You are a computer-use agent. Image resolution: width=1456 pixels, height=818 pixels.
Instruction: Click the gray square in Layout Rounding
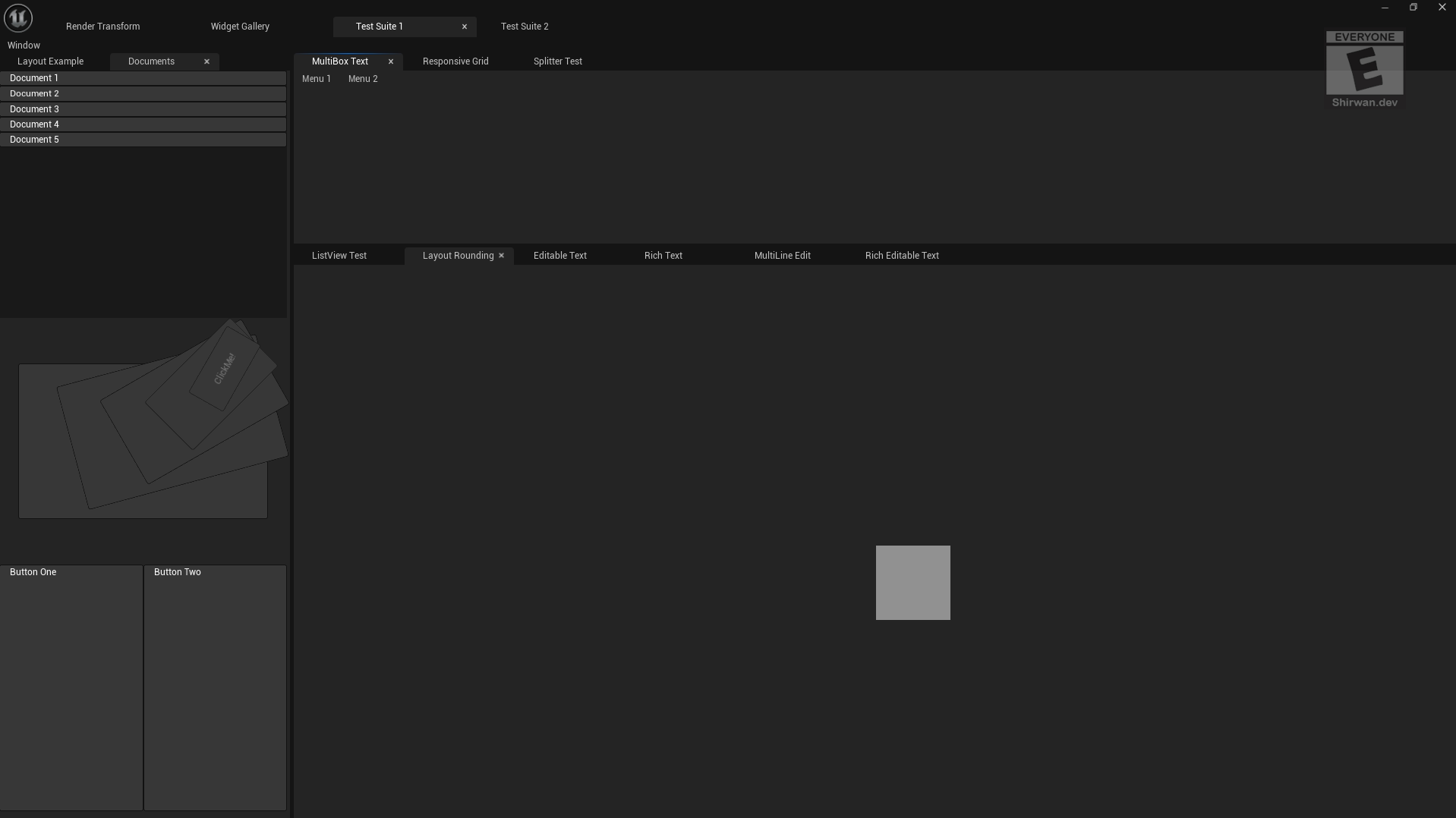point(913,583)
